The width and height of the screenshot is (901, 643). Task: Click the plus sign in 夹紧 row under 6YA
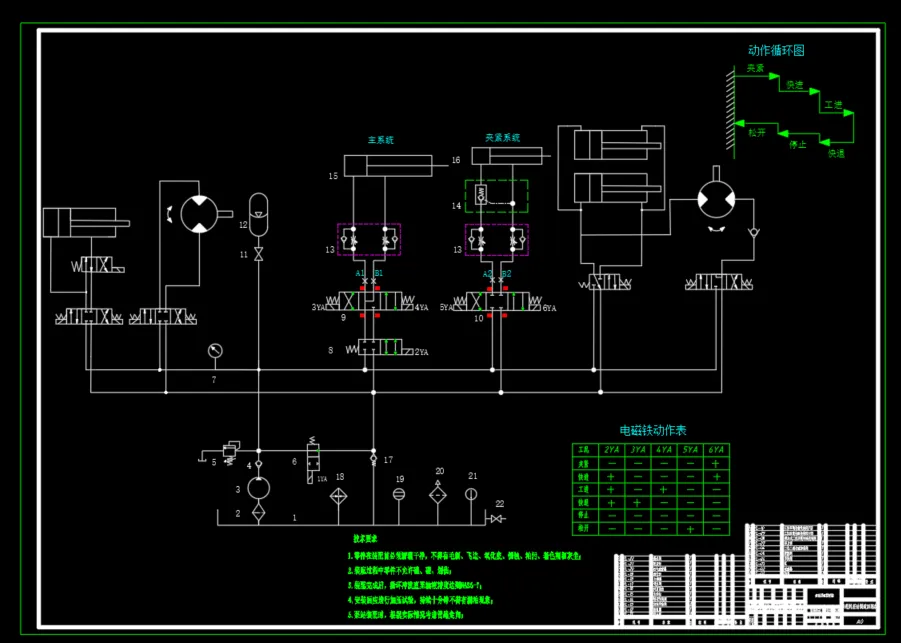pos(716,463)
